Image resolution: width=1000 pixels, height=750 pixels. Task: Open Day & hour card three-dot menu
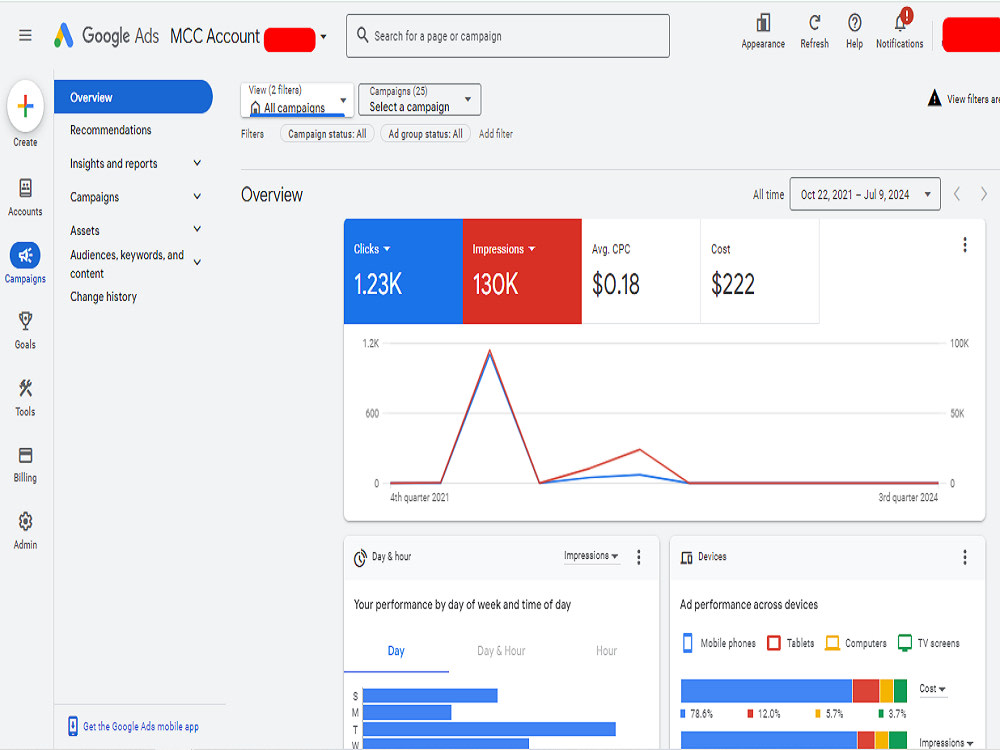pos(638,557)
